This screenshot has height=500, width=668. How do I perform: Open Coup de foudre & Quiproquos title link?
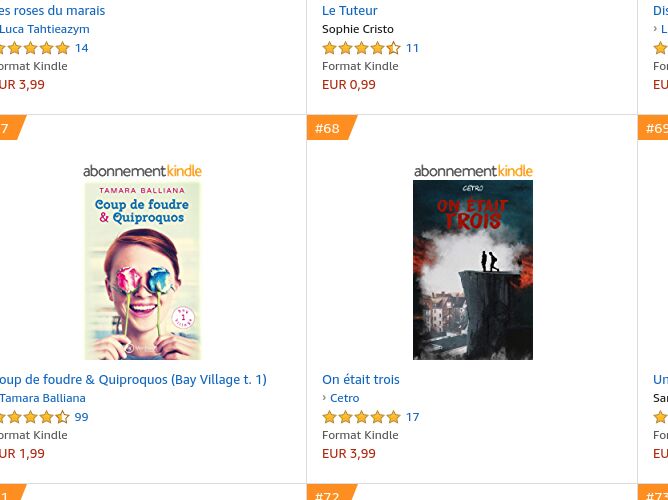(x=133, y=379)
